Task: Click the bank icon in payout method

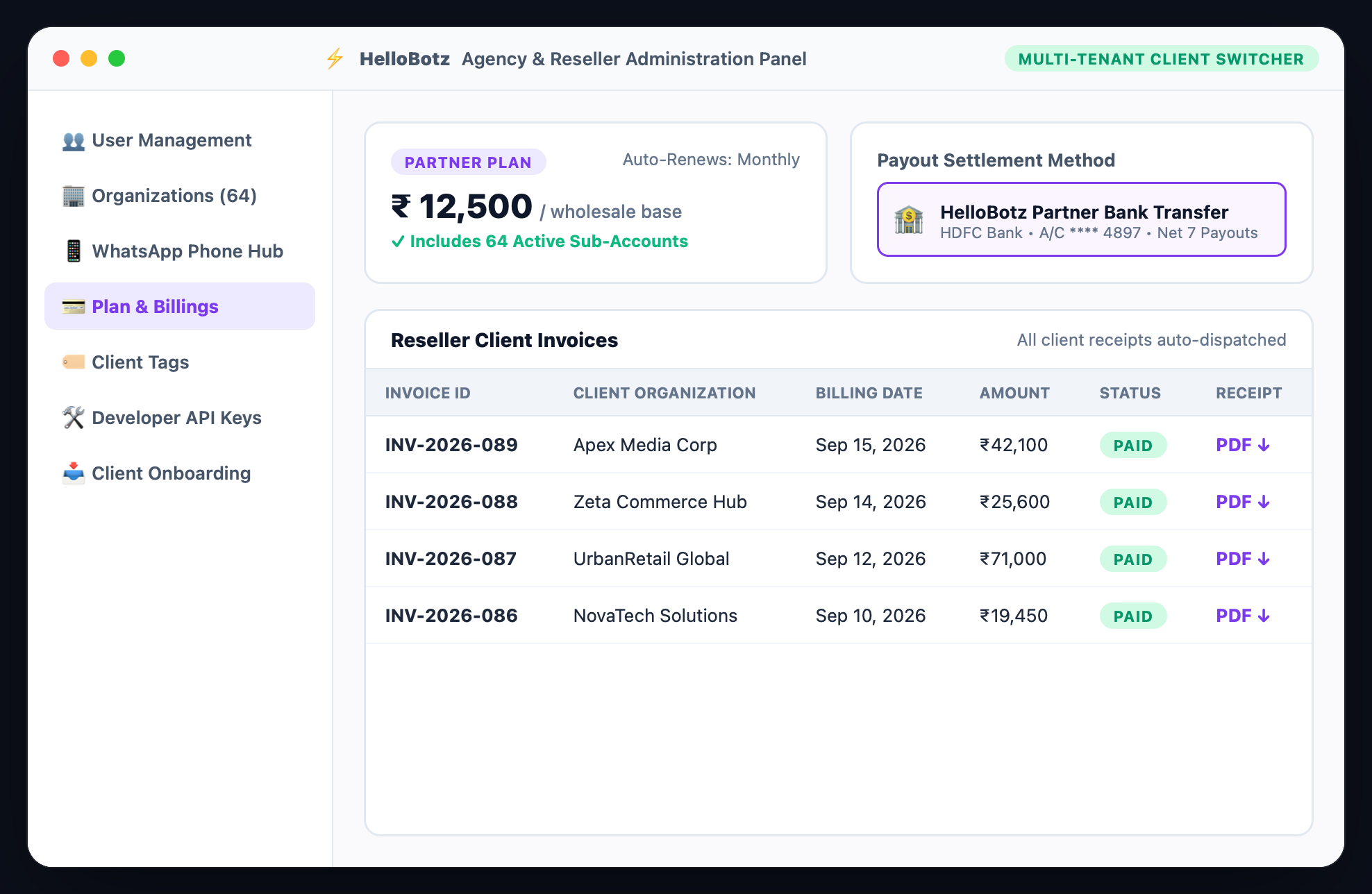Action: tap(908, 220)
